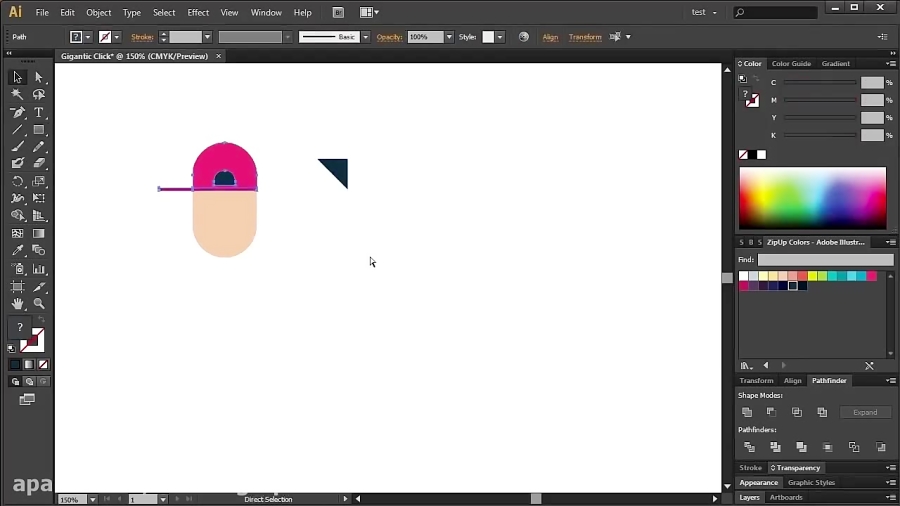The height and width of the screenshot is (506, 900).
Task: Click the Align link in control bar
Action: click(x=550, y=37)
